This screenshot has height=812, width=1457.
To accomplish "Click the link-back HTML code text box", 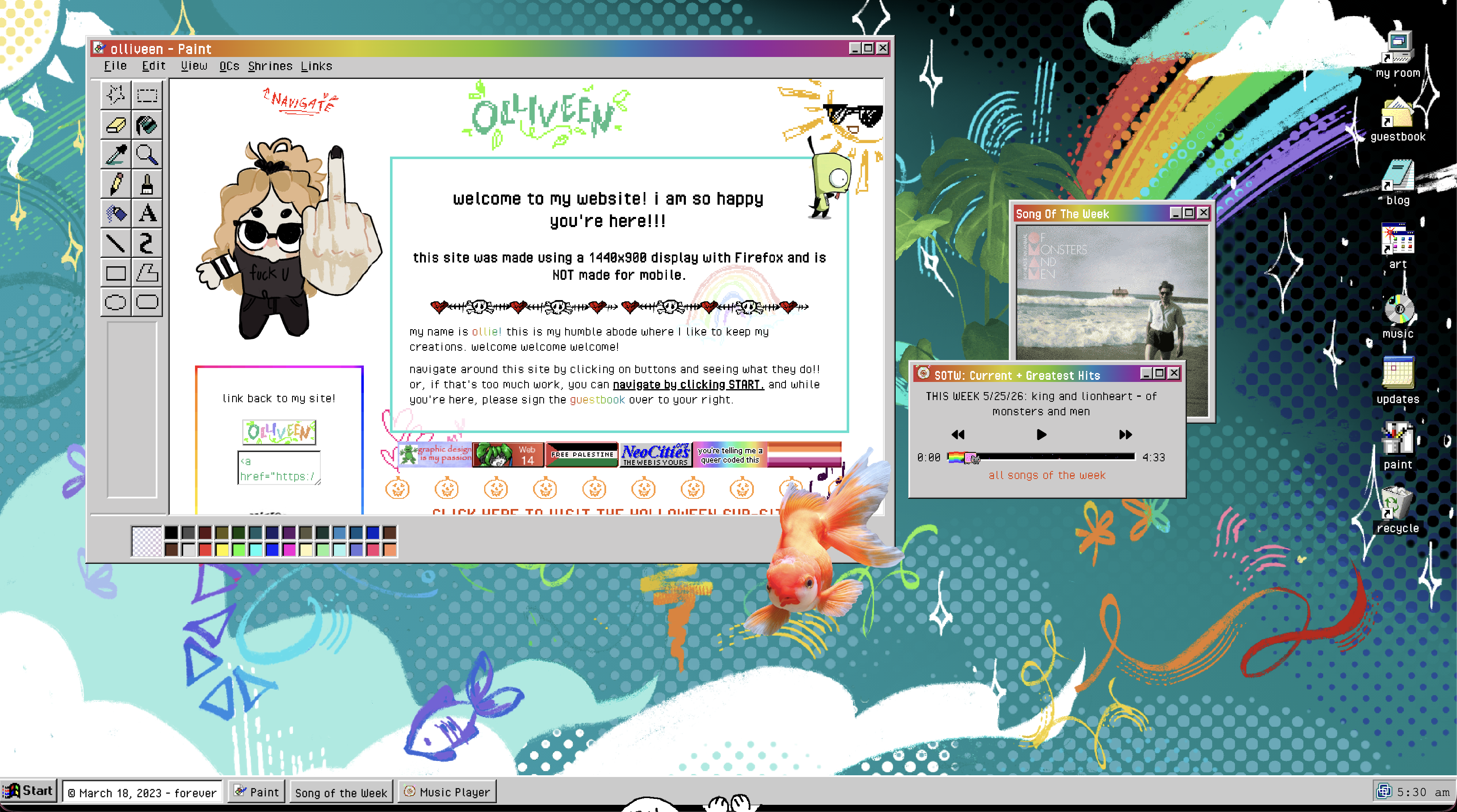I will (x=279, y=468).
